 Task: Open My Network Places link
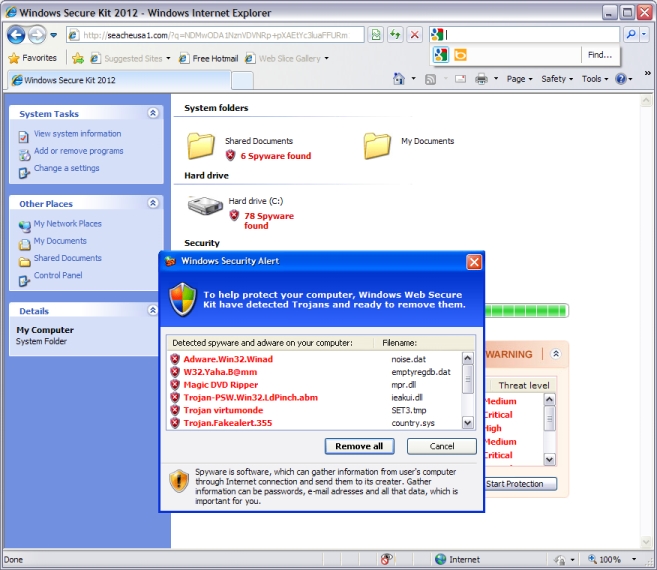pos(67,224)
